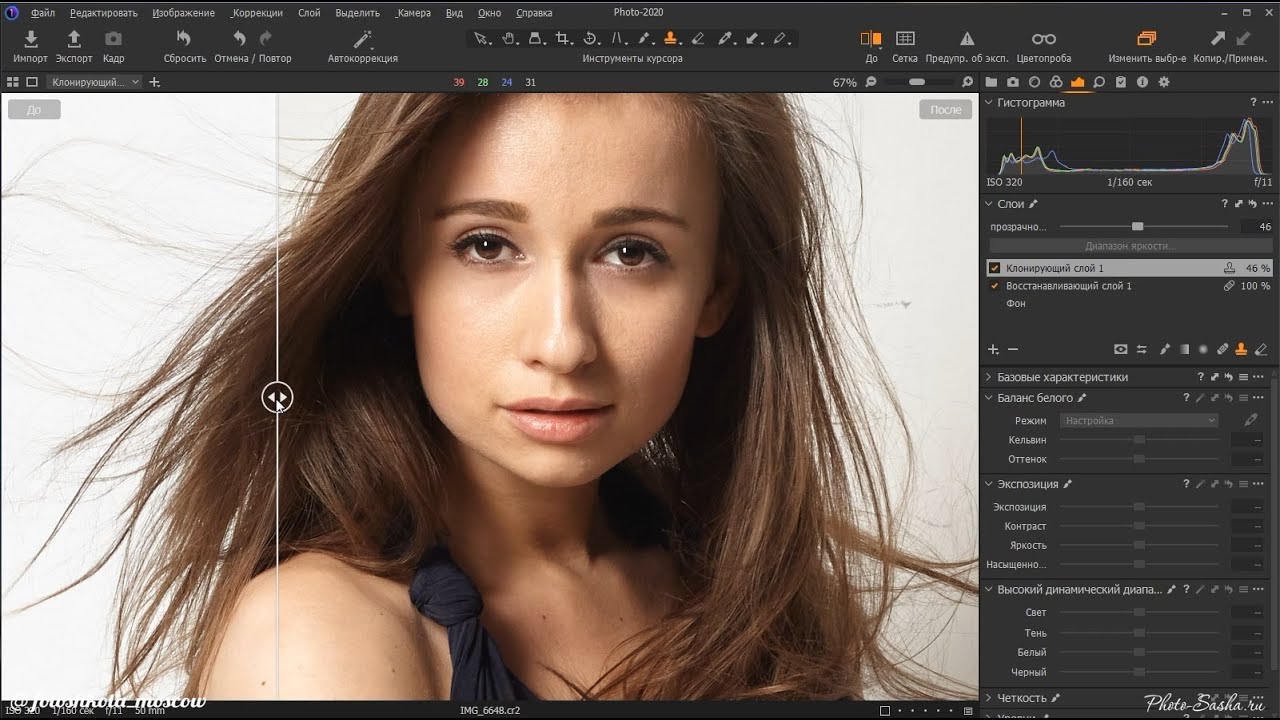This screenshot has width=1280, height=720.
Task: Click the Импорт (Import) icon
Action: [x=30, y=39]
